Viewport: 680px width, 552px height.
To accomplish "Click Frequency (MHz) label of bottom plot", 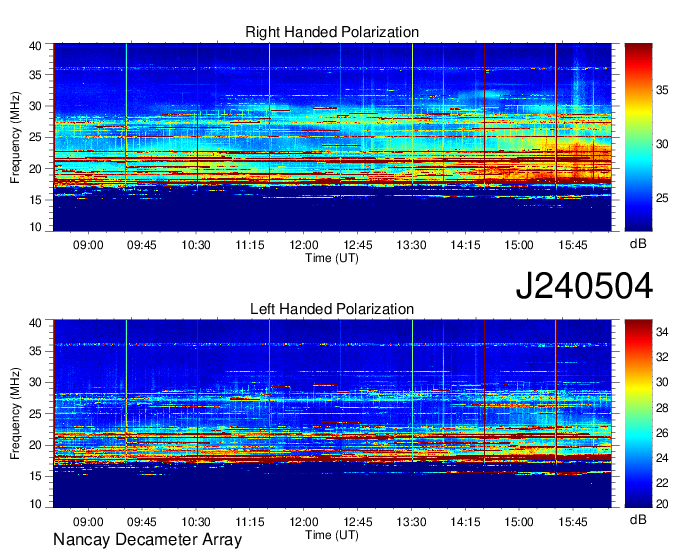I will pos(15,414).
